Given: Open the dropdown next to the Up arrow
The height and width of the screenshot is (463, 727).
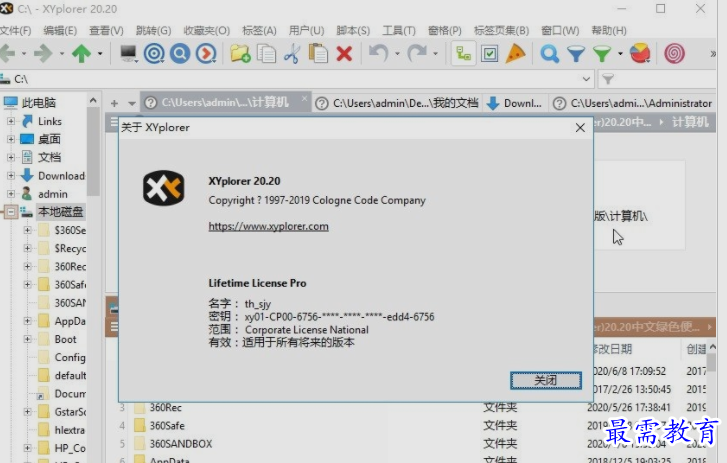Looking at the screenshot, I should pyautogui.click(x=100, y=54).
